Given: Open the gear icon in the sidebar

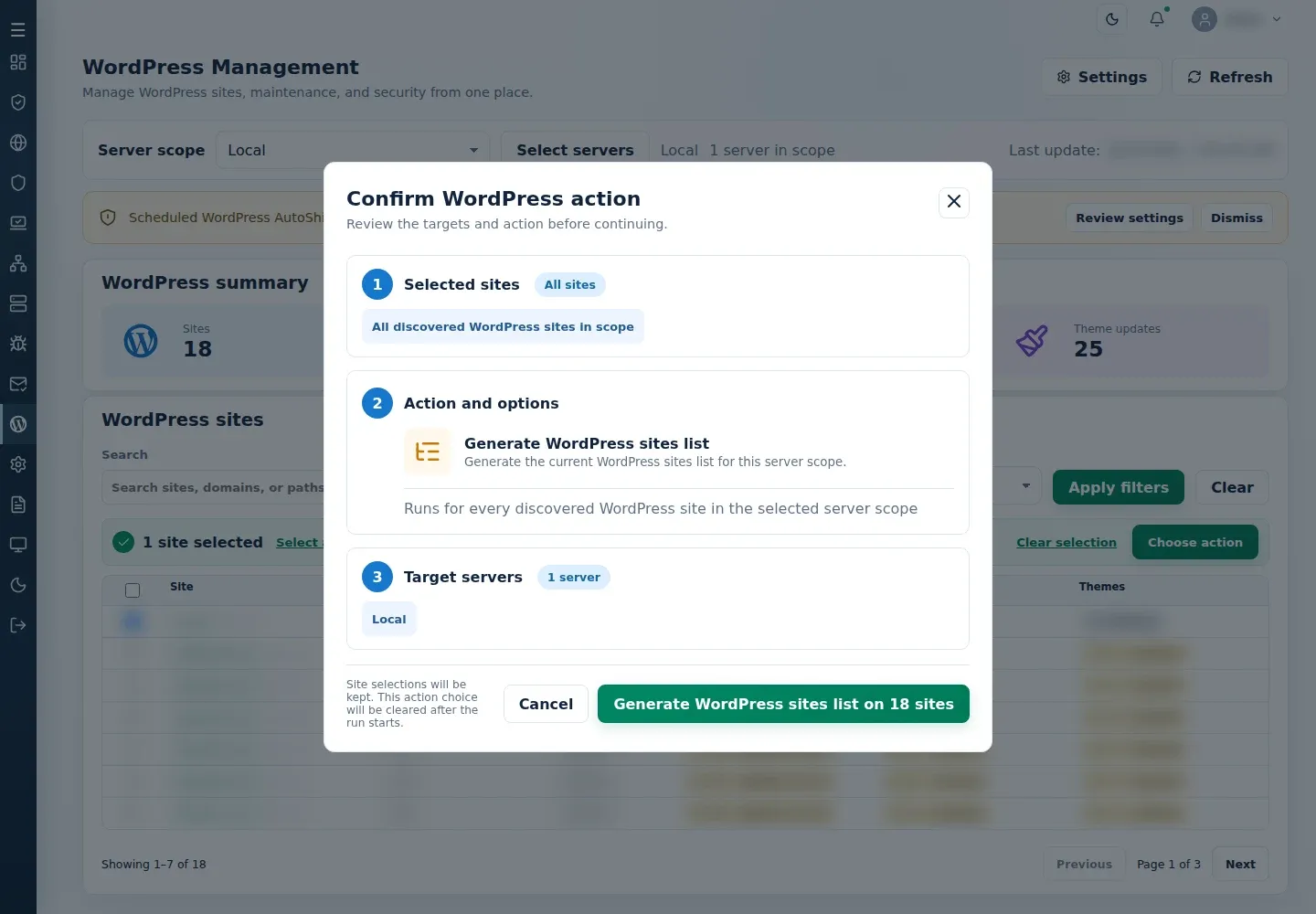Looking at the screenshot, I should click(x=18, y=464).
